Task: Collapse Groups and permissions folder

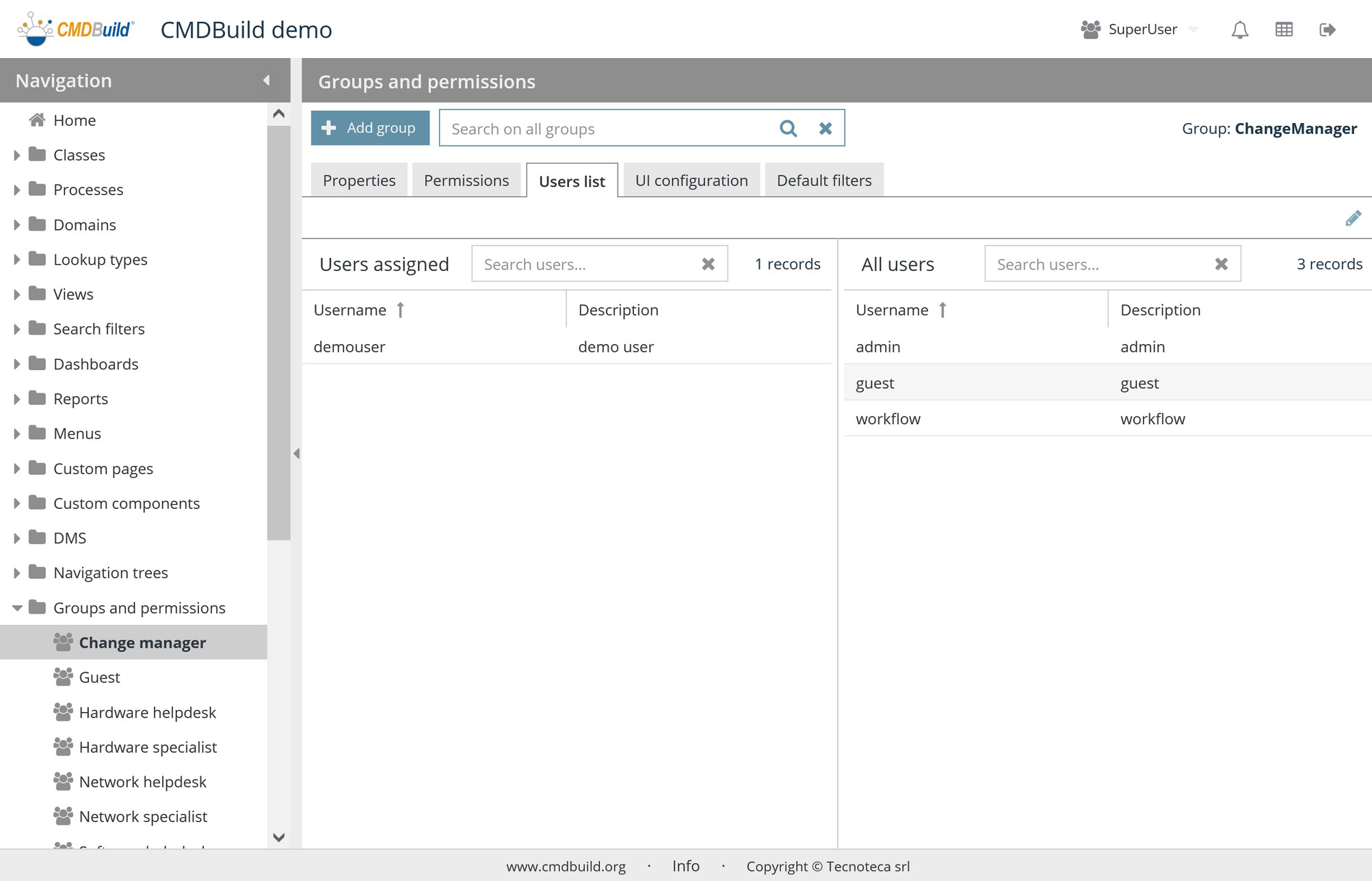Action: pos(17,608)
